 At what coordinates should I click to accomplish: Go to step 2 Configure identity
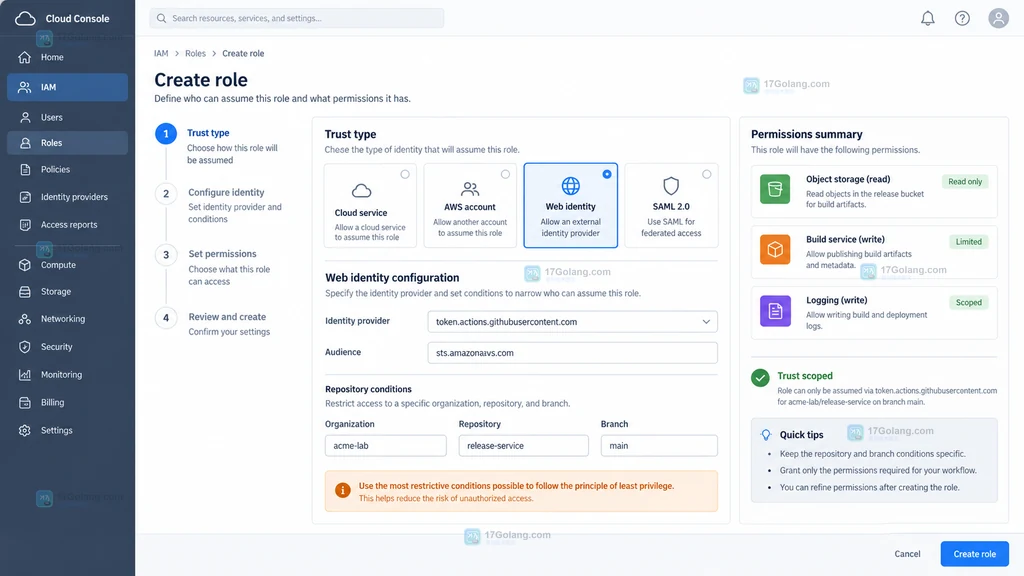coord(166,194)
